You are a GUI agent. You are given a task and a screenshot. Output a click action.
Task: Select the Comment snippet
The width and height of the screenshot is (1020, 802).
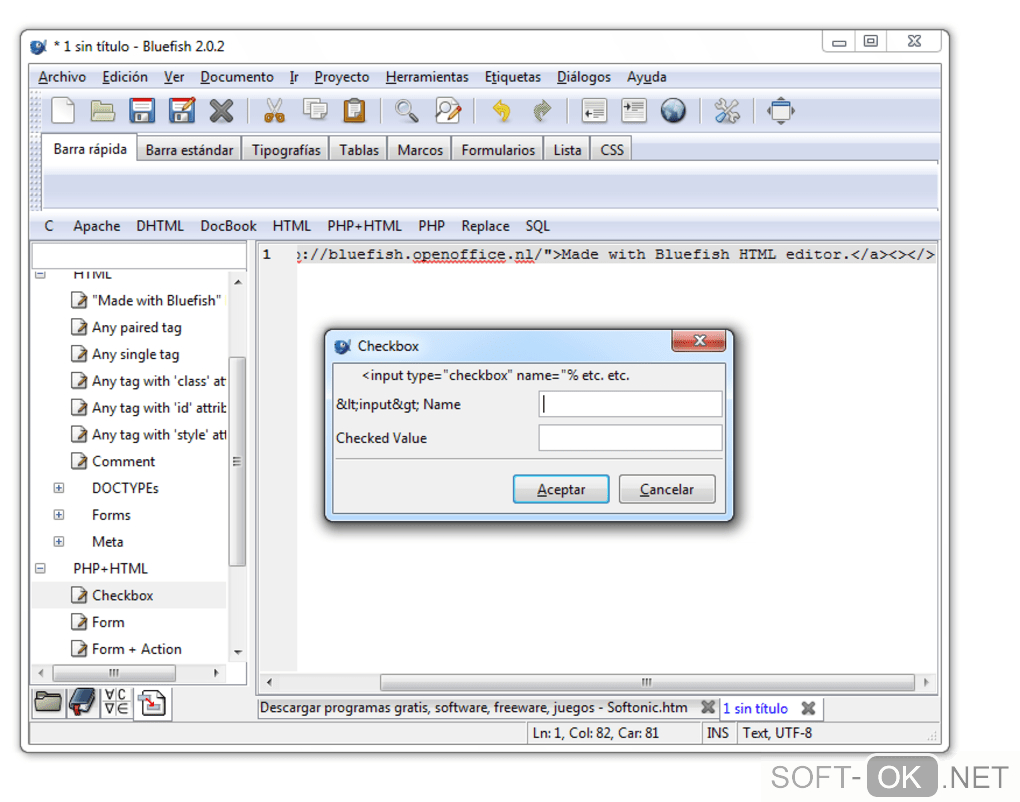(x=114, y=461)
